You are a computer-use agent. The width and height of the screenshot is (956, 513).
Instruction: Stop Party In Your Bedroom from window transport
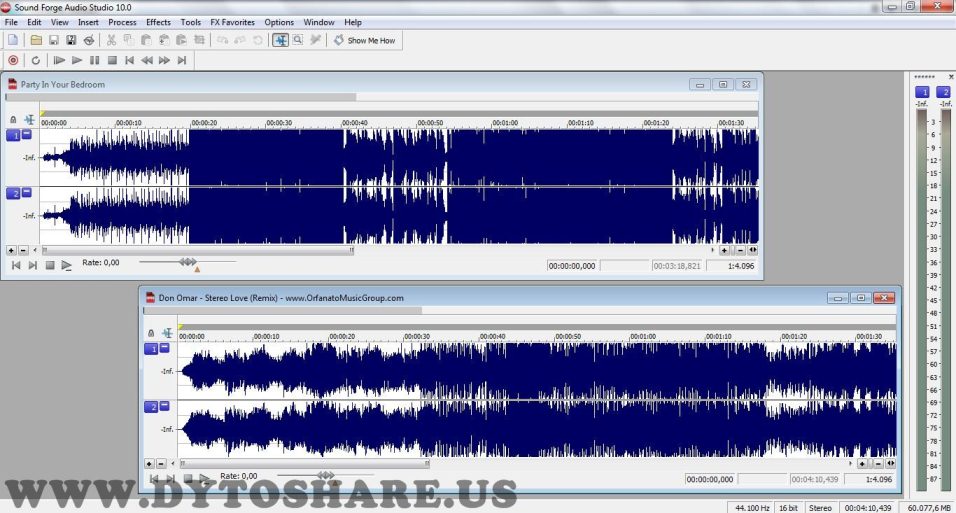[x=50, y=265]
